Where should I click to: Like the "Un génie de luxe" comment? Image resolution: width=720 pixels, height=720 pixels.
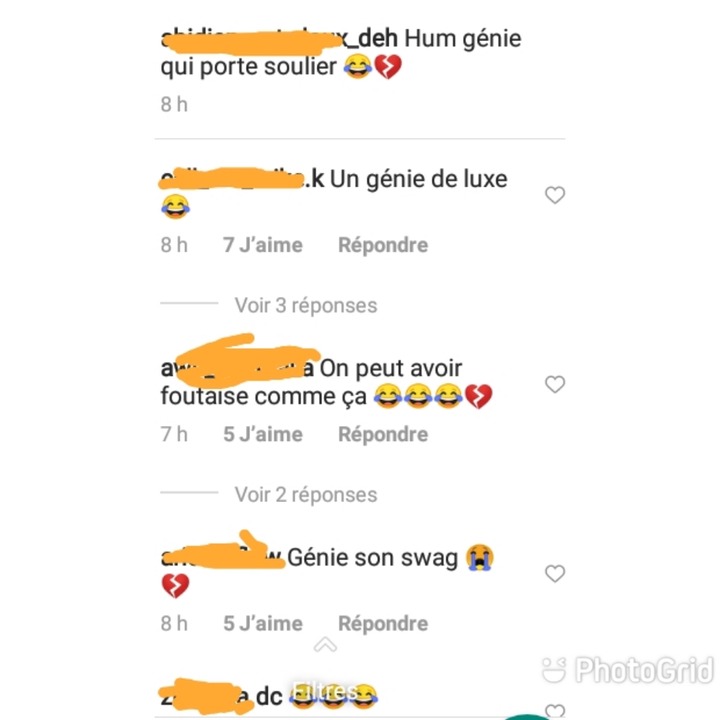coord(555,195)
